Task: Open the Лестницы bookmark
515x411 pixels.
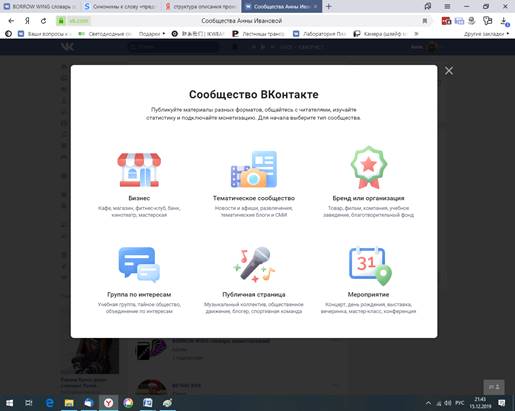Action: [x=258, y=34]
